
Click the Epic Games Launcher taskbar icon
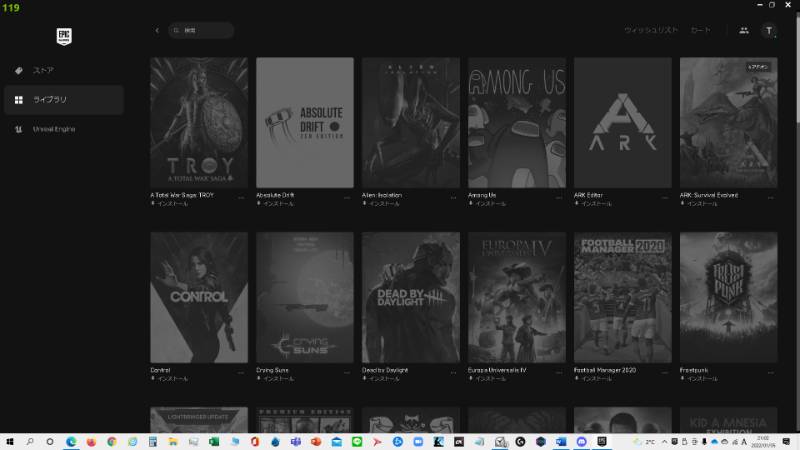coord(602,442)
